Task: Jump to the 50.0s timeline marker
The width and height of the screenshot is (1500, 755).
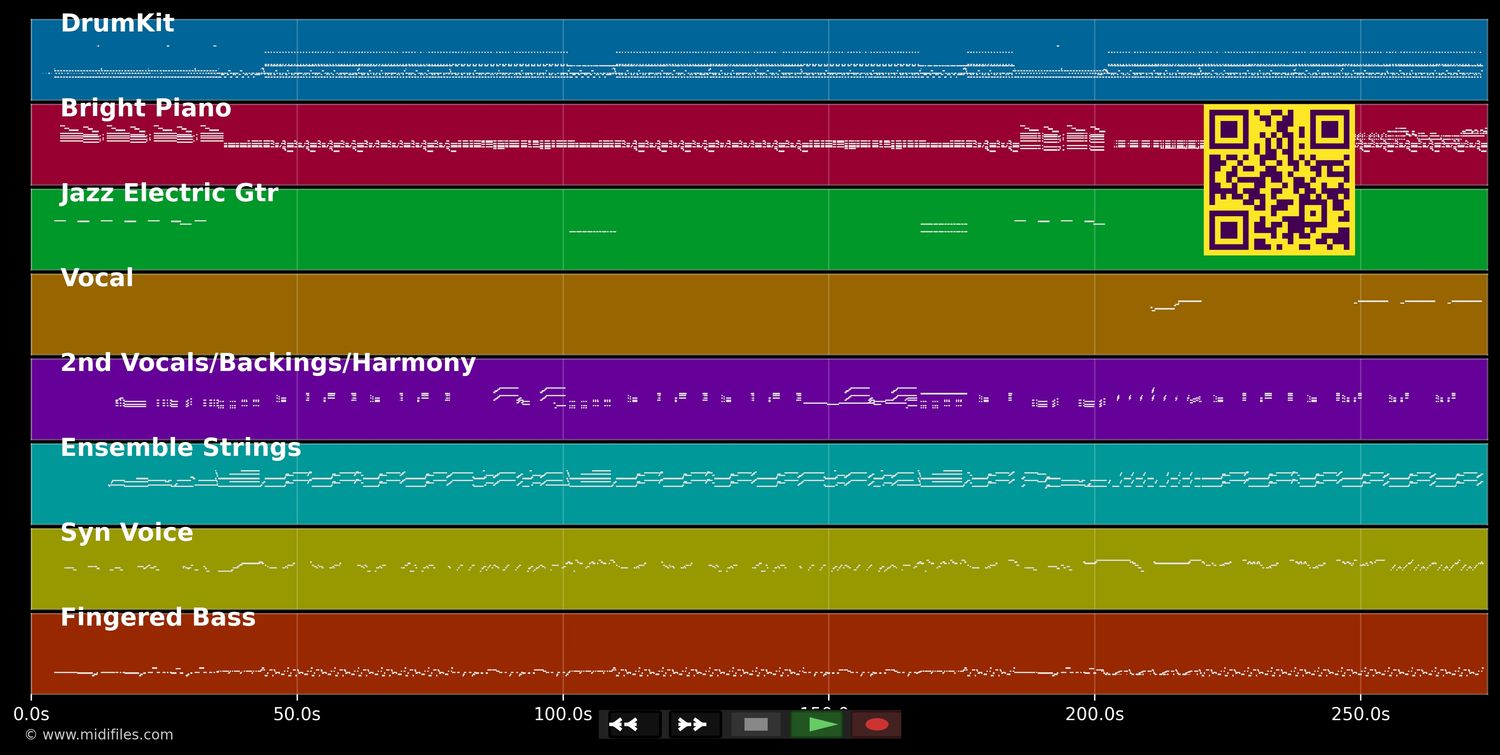Action: pyautogui.click(x=297, y=714)
